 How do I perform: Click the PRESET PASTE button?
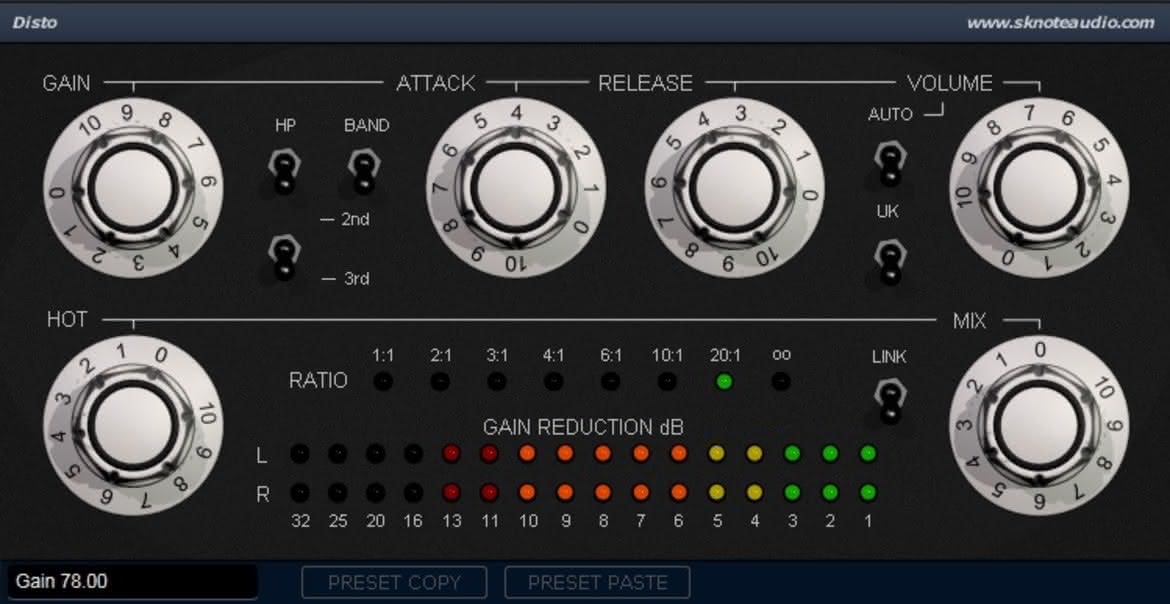(598, 582)
